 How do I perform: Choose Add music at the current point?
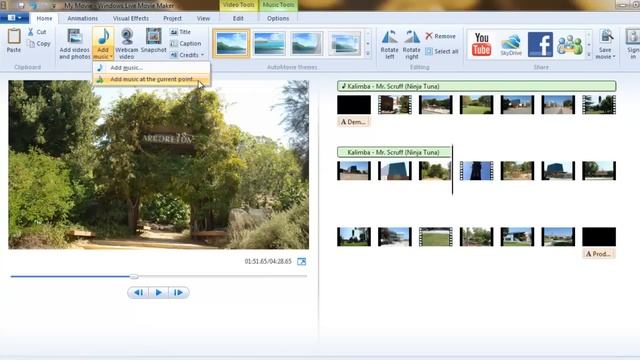(151, 79)
